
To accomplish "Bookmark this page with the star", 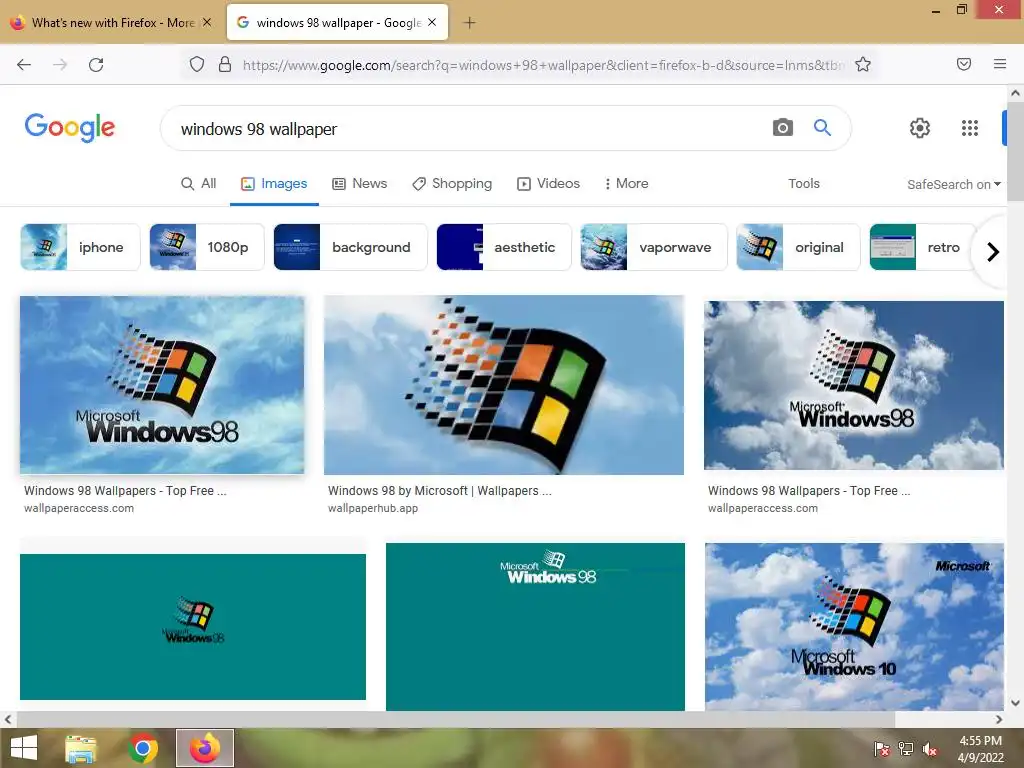I will click(x=863, y=65).
